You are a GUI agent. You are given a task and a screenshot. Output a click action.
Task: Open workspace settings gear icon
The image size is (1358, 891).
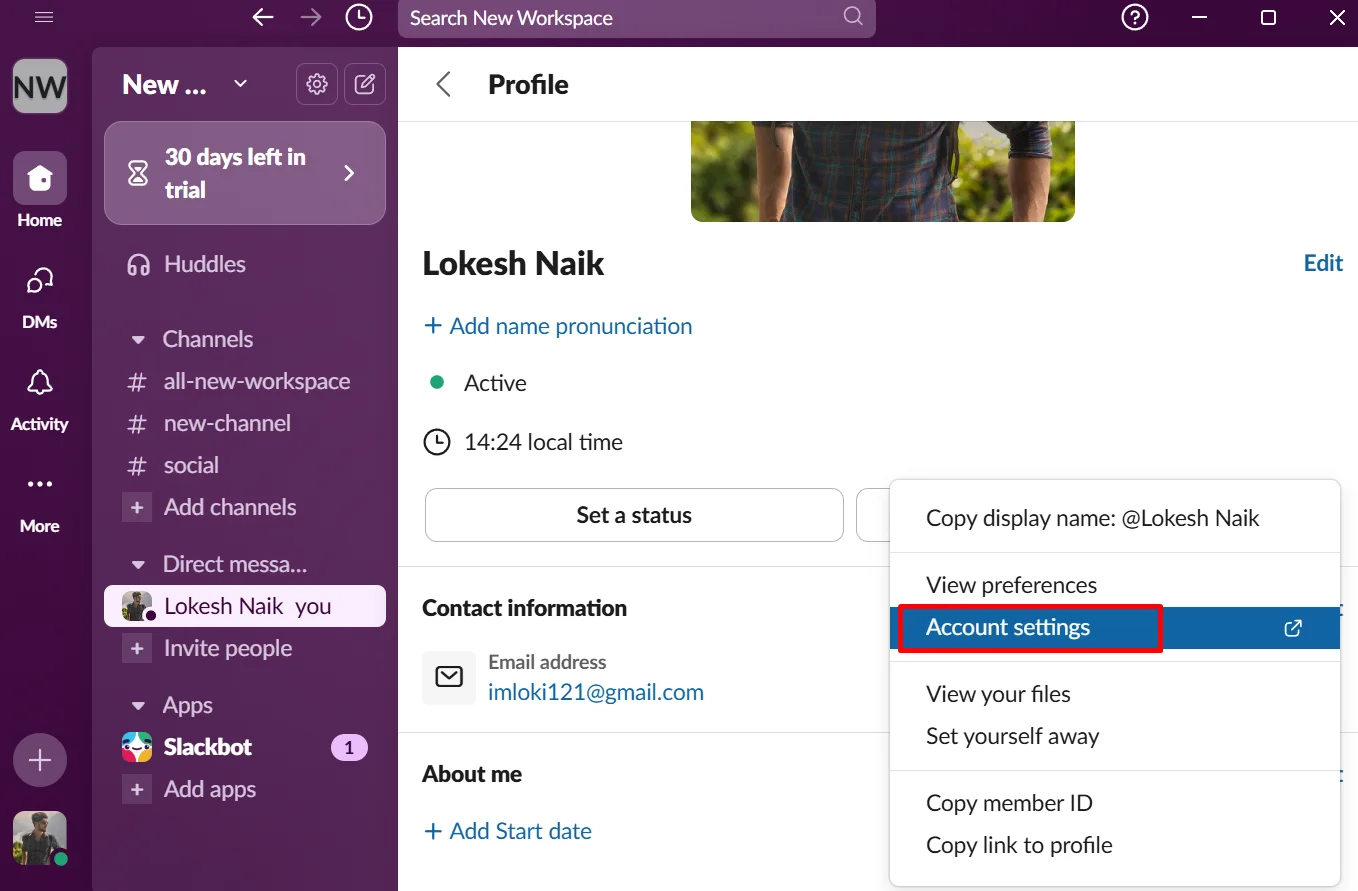(317, 84)
